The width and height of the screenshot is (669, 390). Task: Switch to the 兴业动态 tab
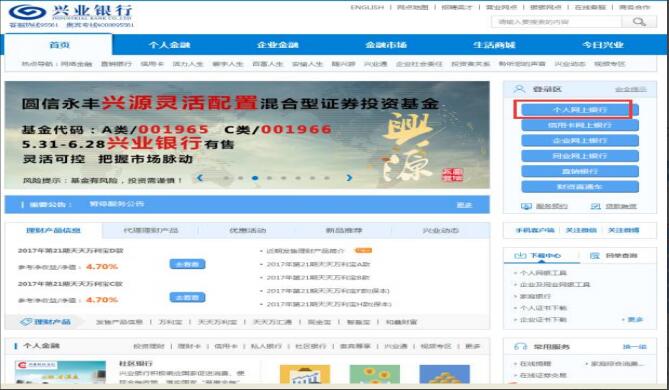pos(440,230)
